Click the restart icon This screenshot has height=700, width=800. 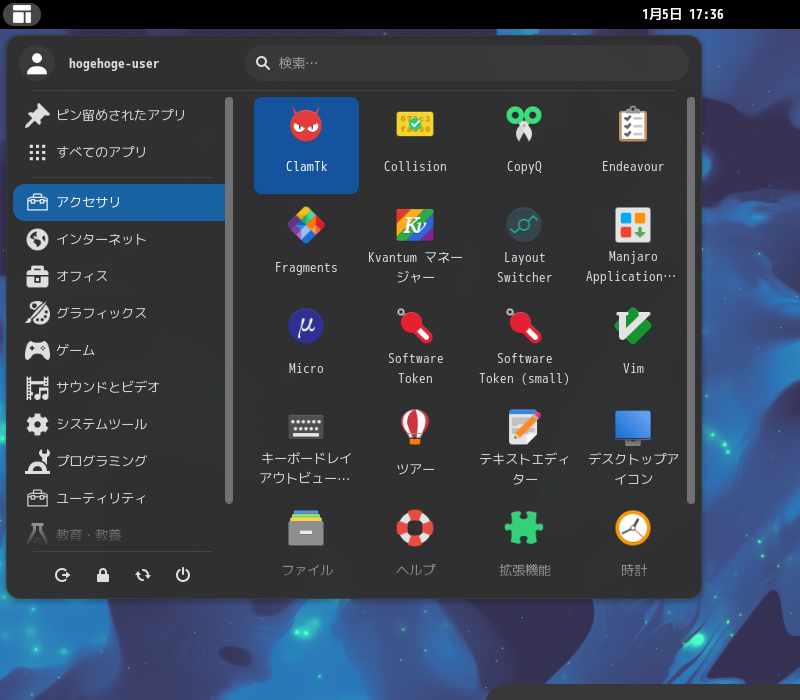pos(143,575)
